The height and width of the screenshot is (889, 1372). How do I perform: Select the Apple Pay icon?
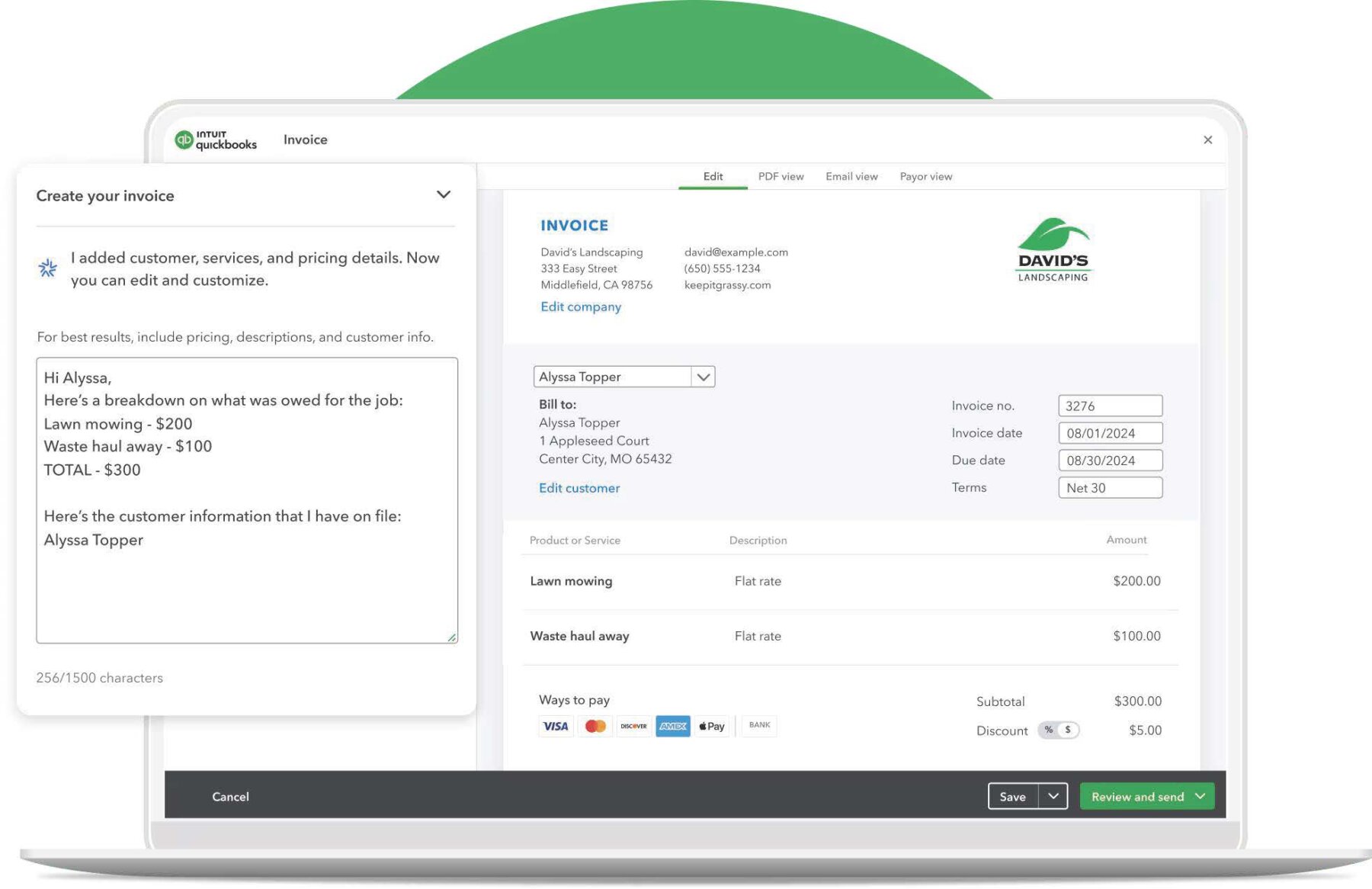(x=712, y=726)
